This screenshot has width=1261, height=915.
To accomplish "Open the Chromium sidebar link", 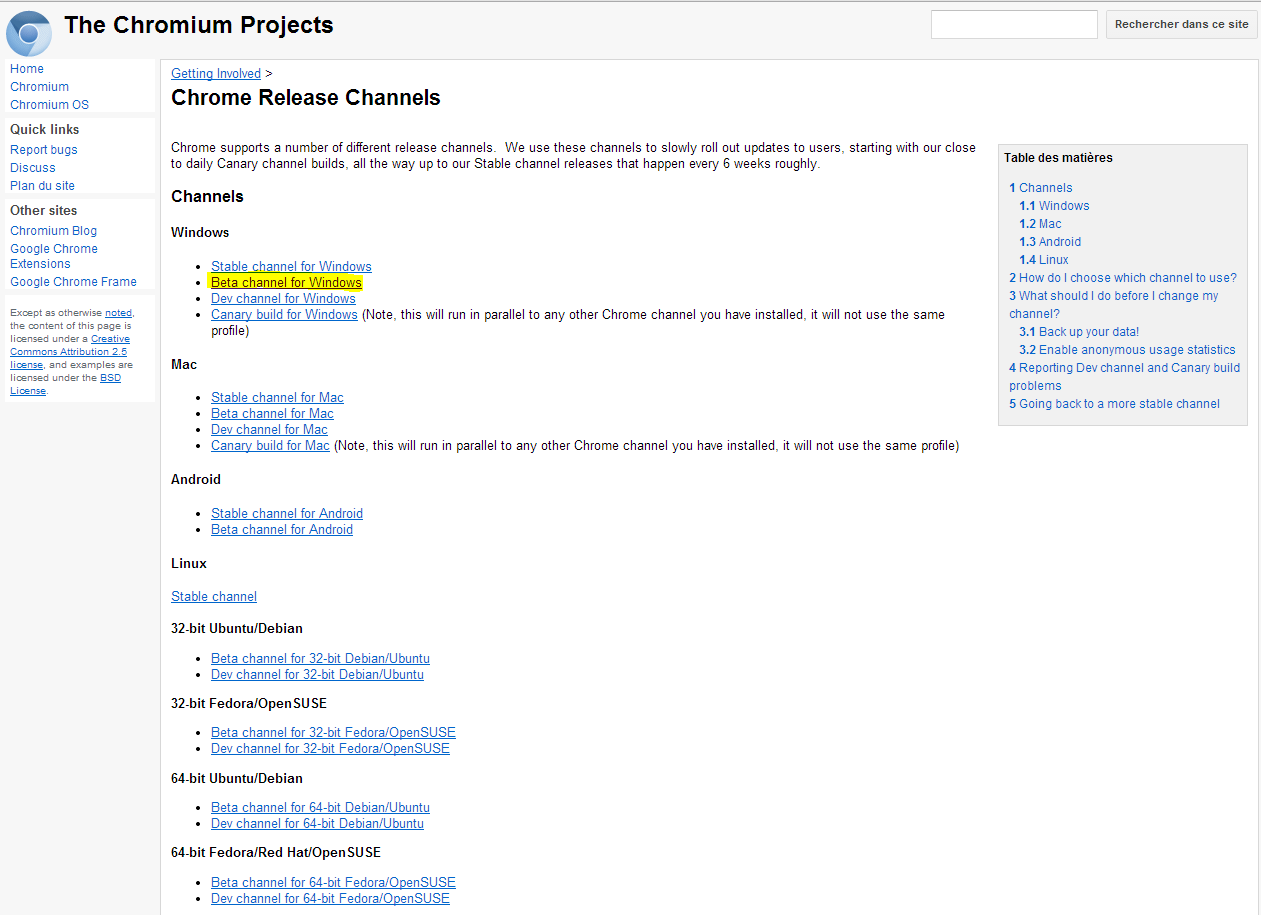I will click(39, 87).
